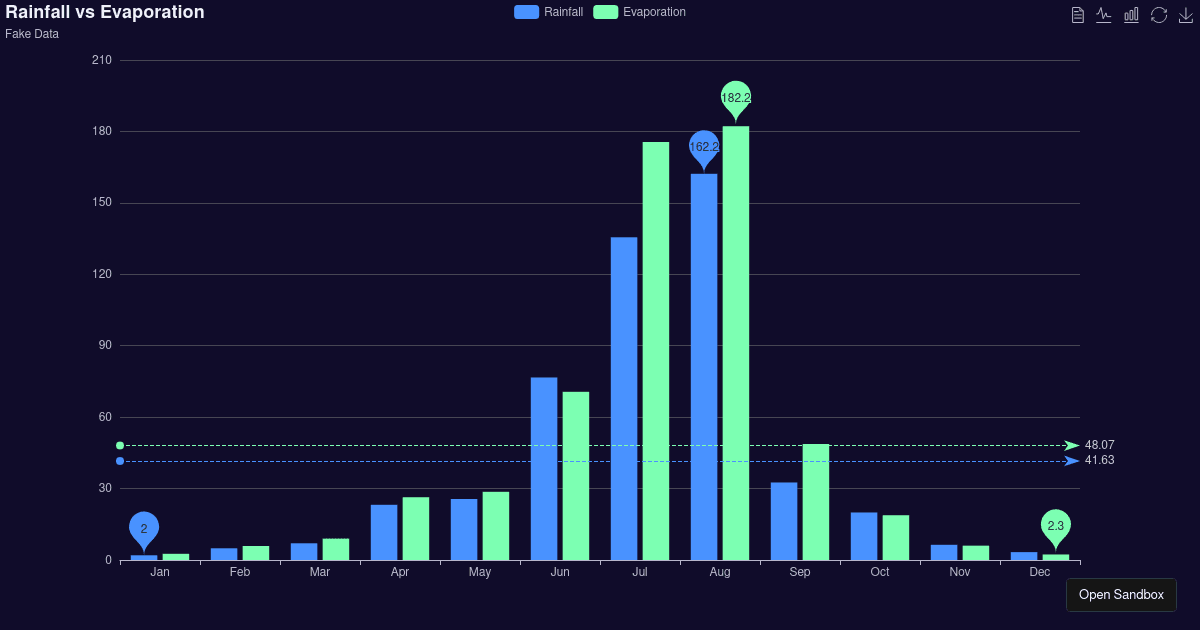Viewport: 1200px width, 630px height.
Task: Click the chart title Rainfall vs Evaporation
Action: click(104, 12)
